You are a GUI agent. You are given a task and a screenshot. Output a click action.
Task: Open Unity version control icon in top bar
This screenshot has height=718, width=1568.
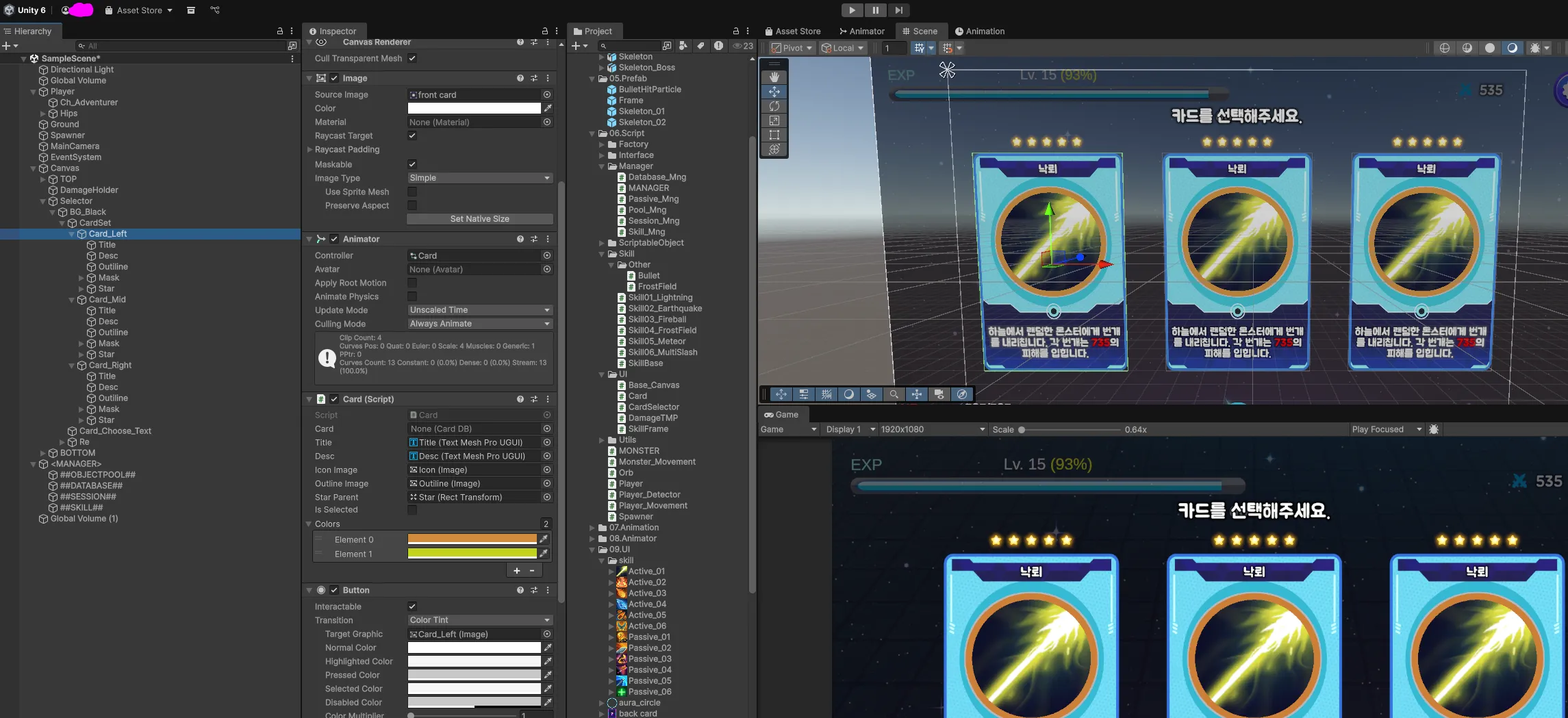[x=215, y=10]
